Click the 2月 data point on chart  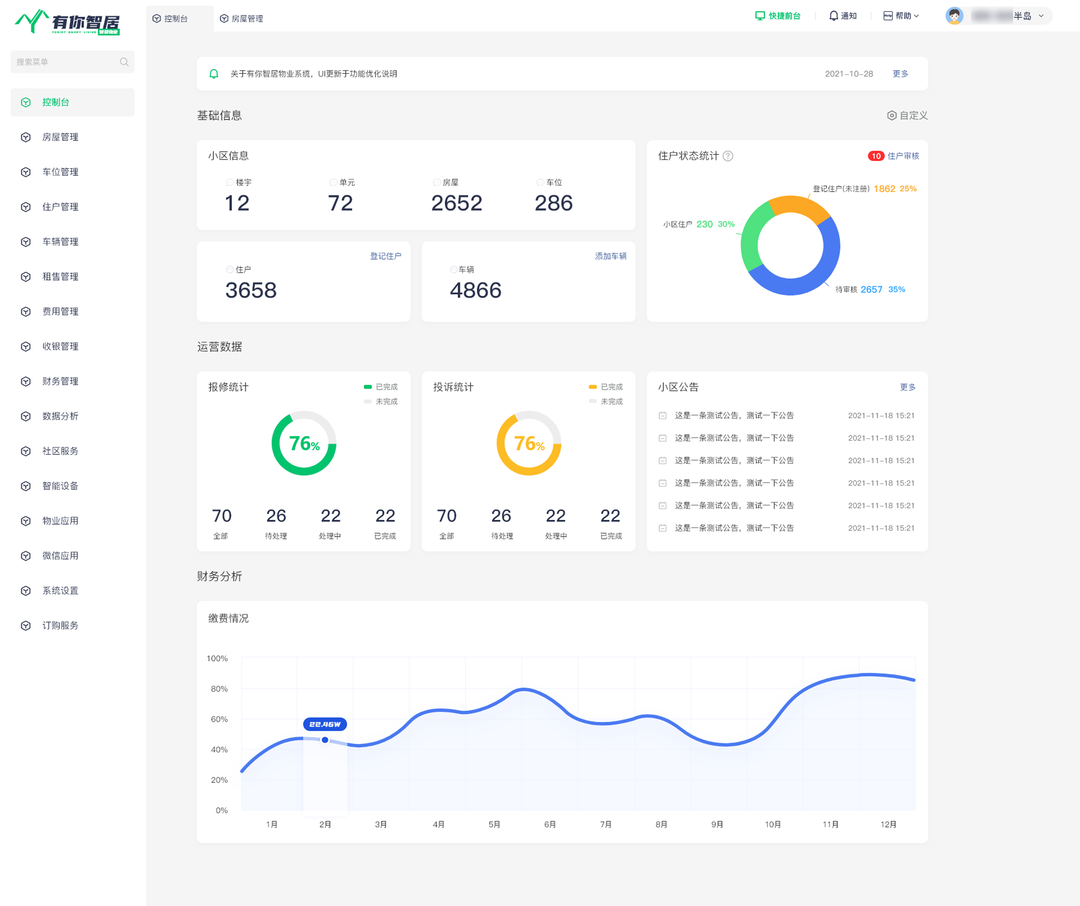pyautogui.click(x=325, y=740)
